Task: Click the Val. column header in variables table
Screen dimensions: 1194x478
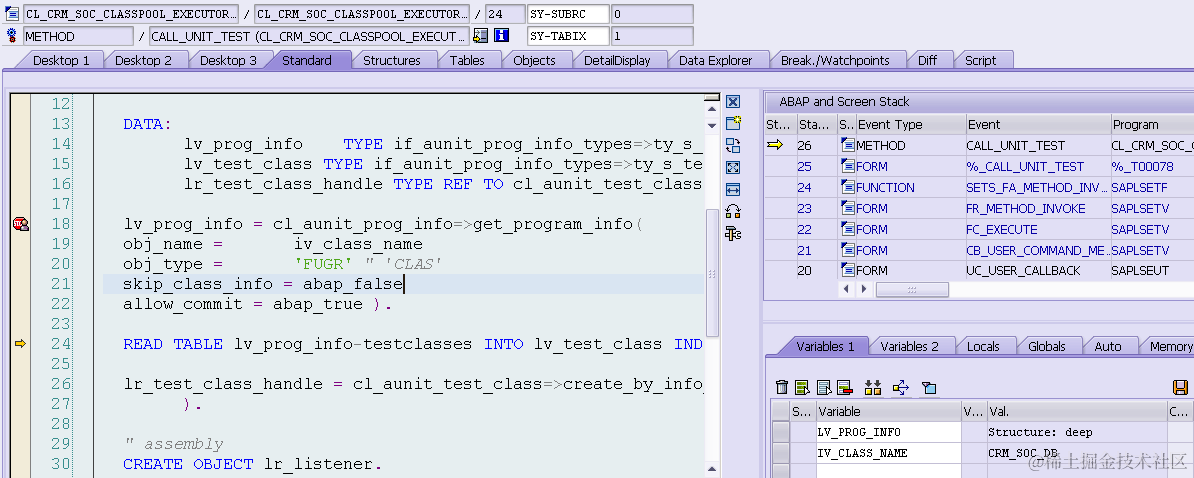Action: pos(1077,412)
